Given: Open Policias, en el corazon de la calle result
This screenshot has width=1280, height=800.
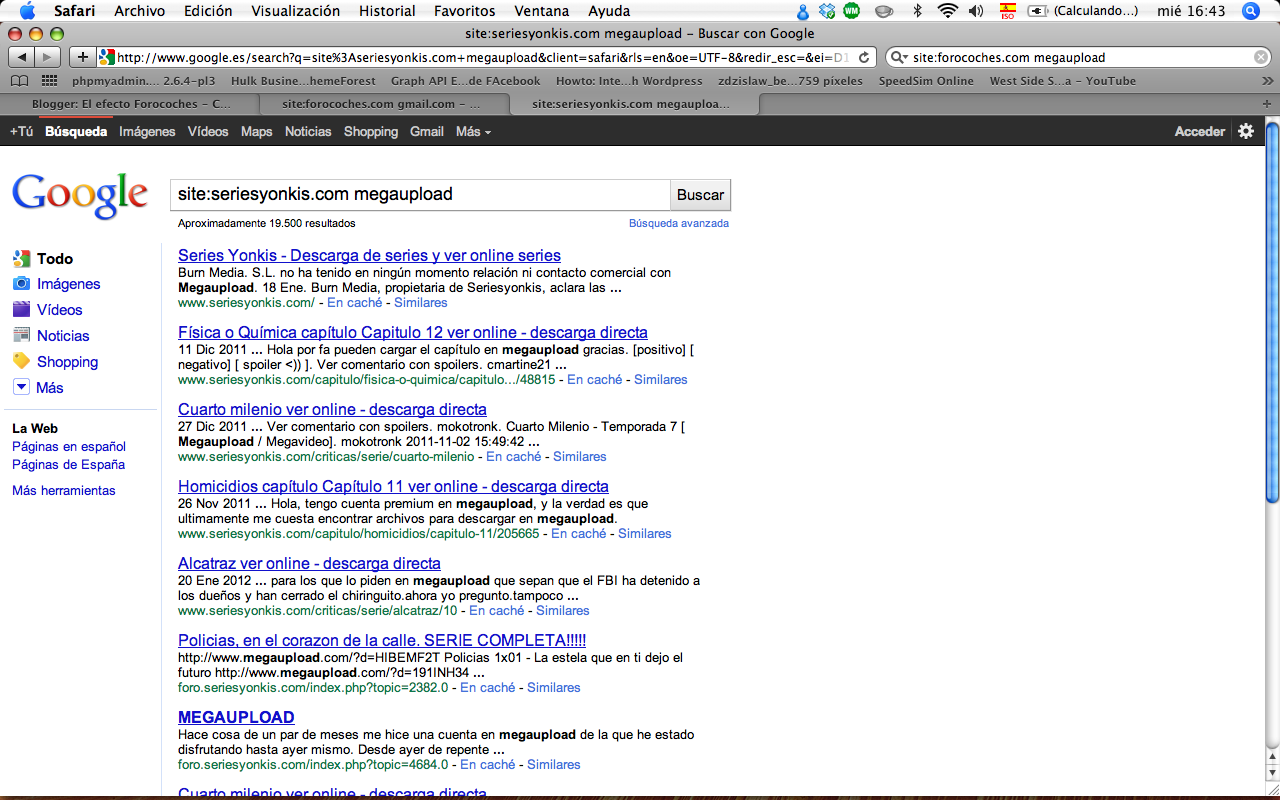Looking at the screenshot, I should [382, 641].
